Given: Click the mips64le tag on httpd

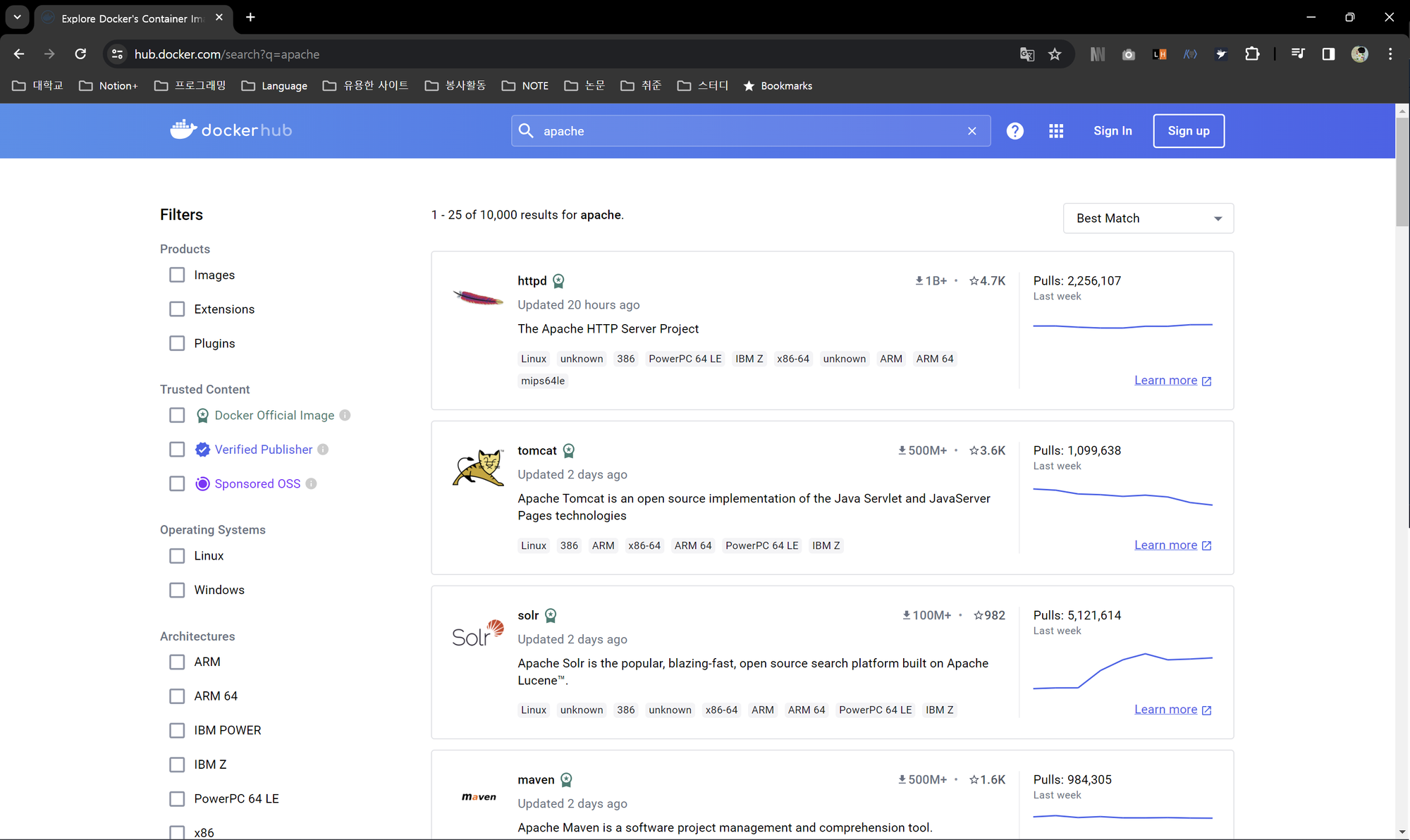Looking at the screenshot, I should (543, 381).
